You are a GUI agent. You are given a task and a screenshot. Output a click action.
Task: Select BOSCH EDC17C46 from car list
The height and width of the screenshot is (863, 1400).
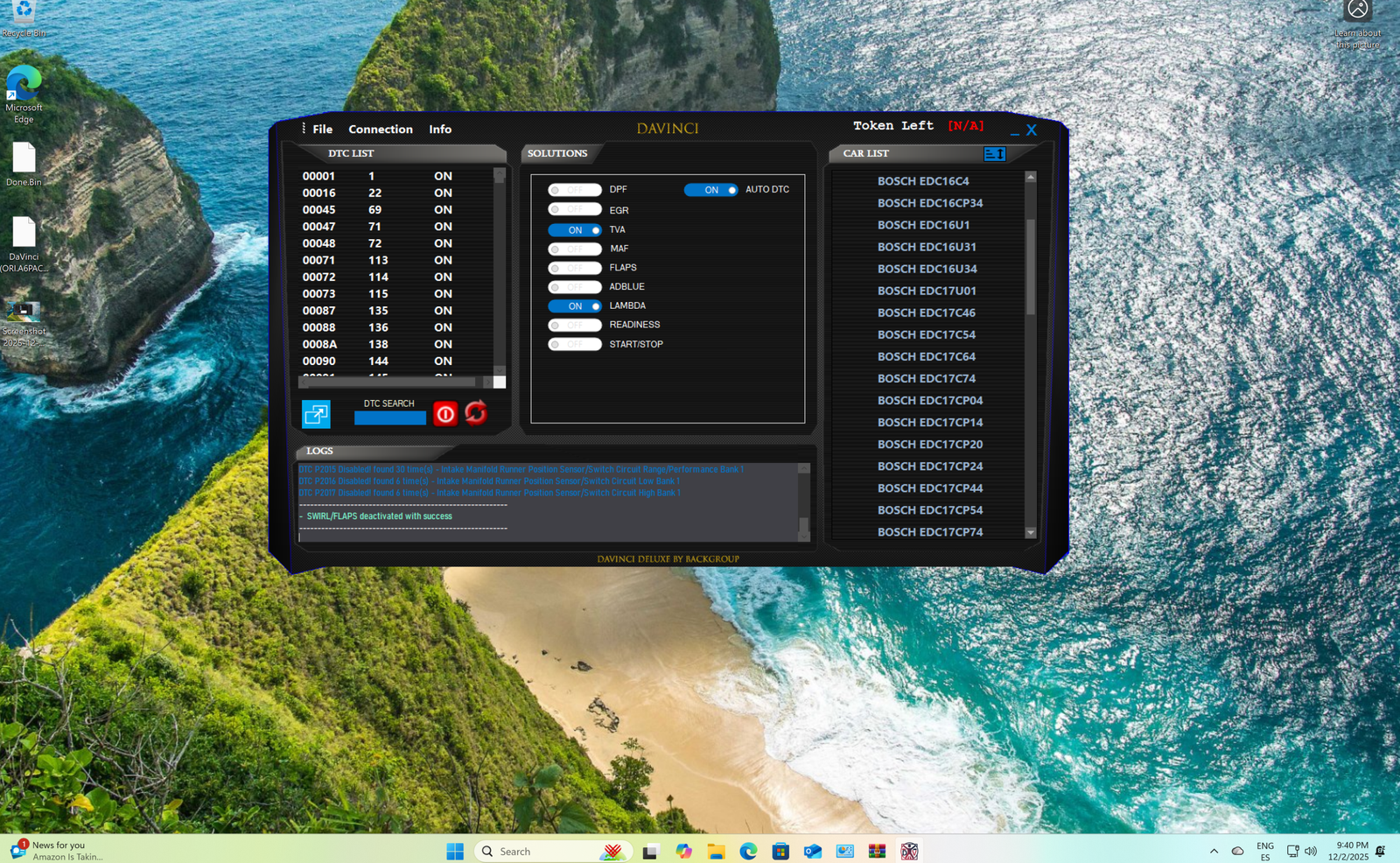pyautogui.click(x=926, y=313)
